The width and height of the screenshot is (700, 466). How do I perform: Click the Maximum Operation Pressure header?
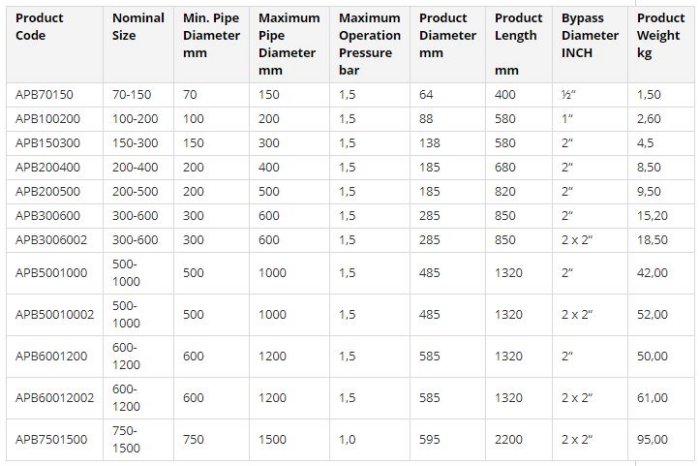click(369, 44)
